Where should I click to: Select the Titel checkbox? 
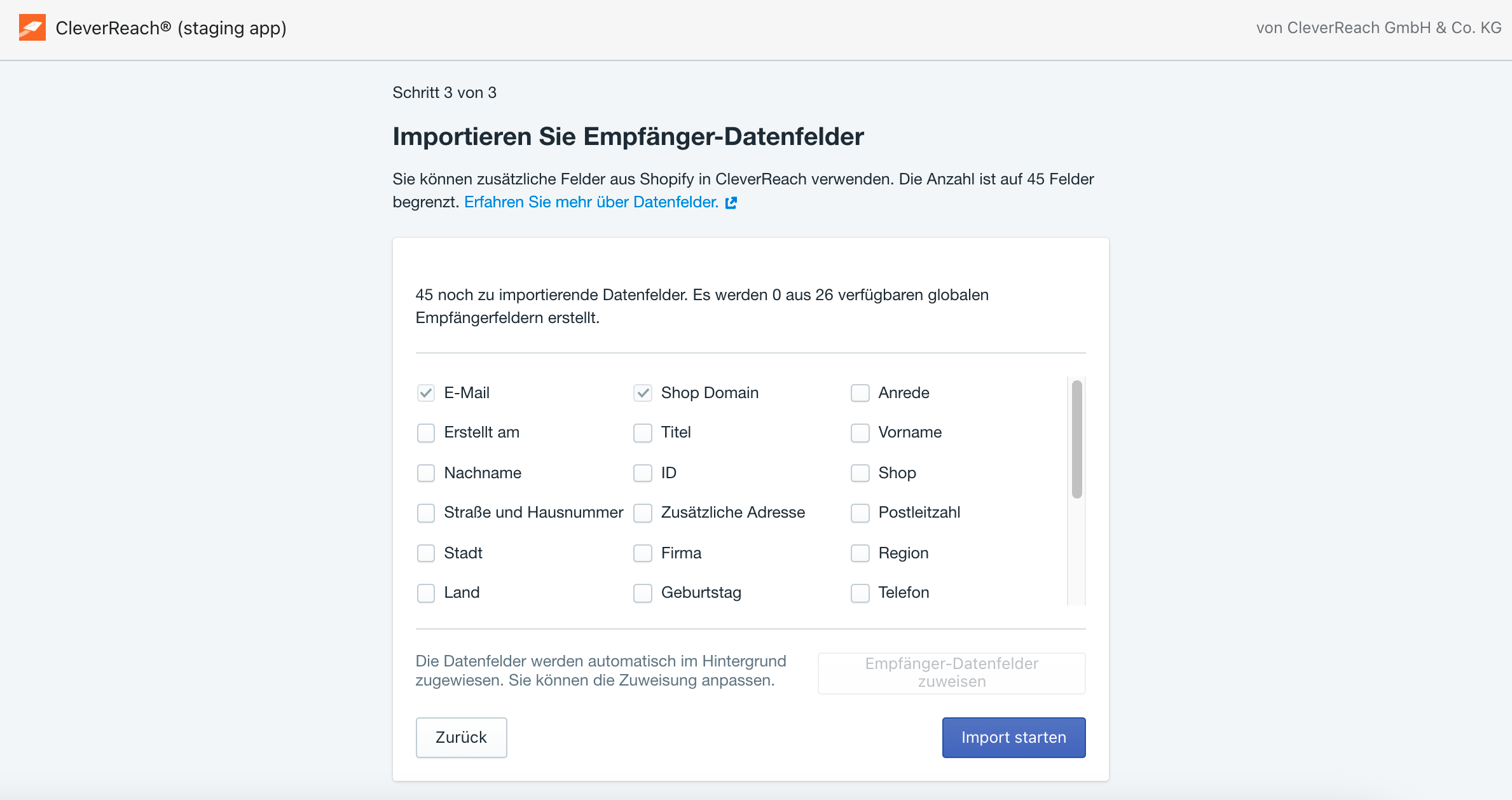(643, 433)
